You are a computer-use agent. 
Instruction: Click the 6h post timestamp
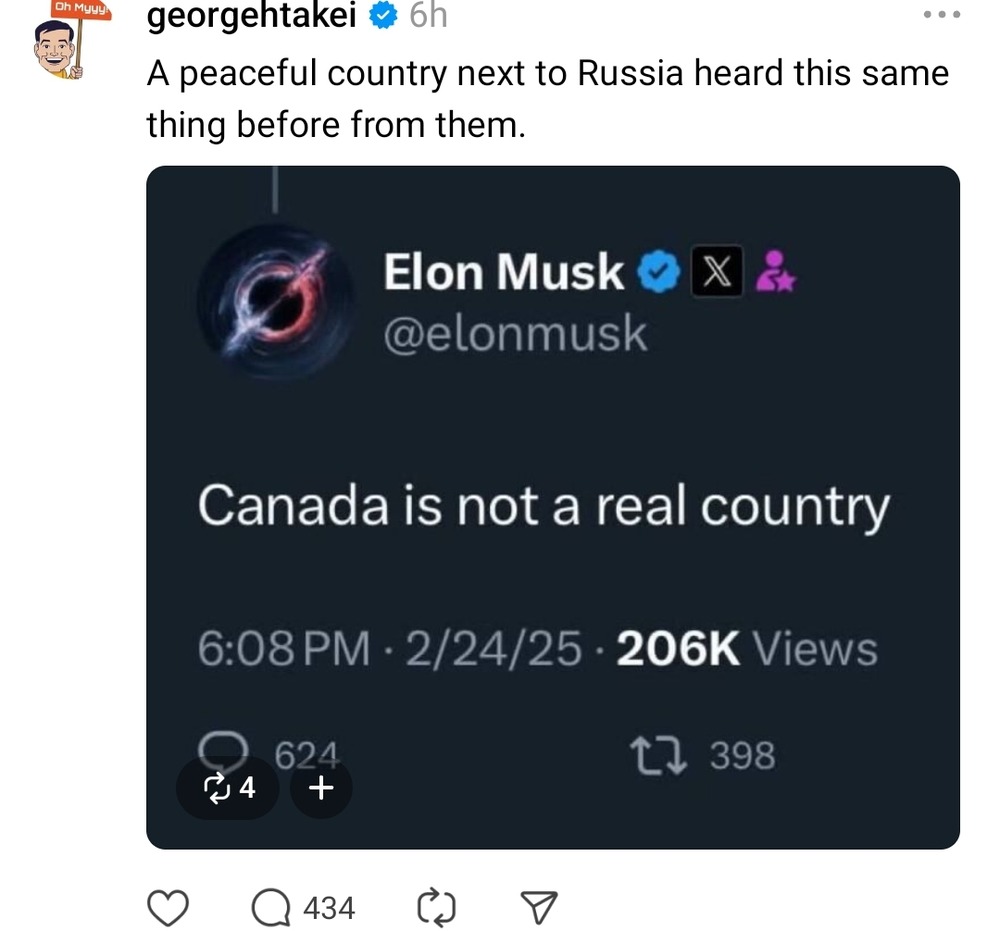pyautogui.click(x=429, y=17)
